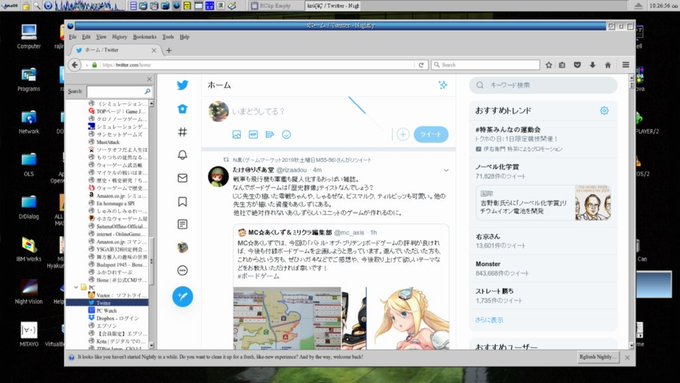Open the @mc_axis handle link
The height and width of the screenshot is (383, 680).
point(350,232)
